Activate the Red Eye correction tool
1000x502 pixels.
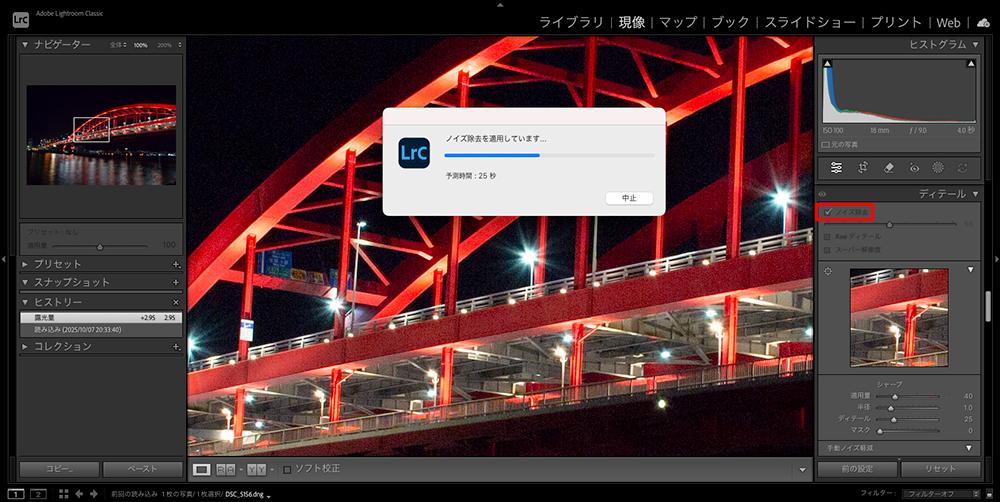913,168
